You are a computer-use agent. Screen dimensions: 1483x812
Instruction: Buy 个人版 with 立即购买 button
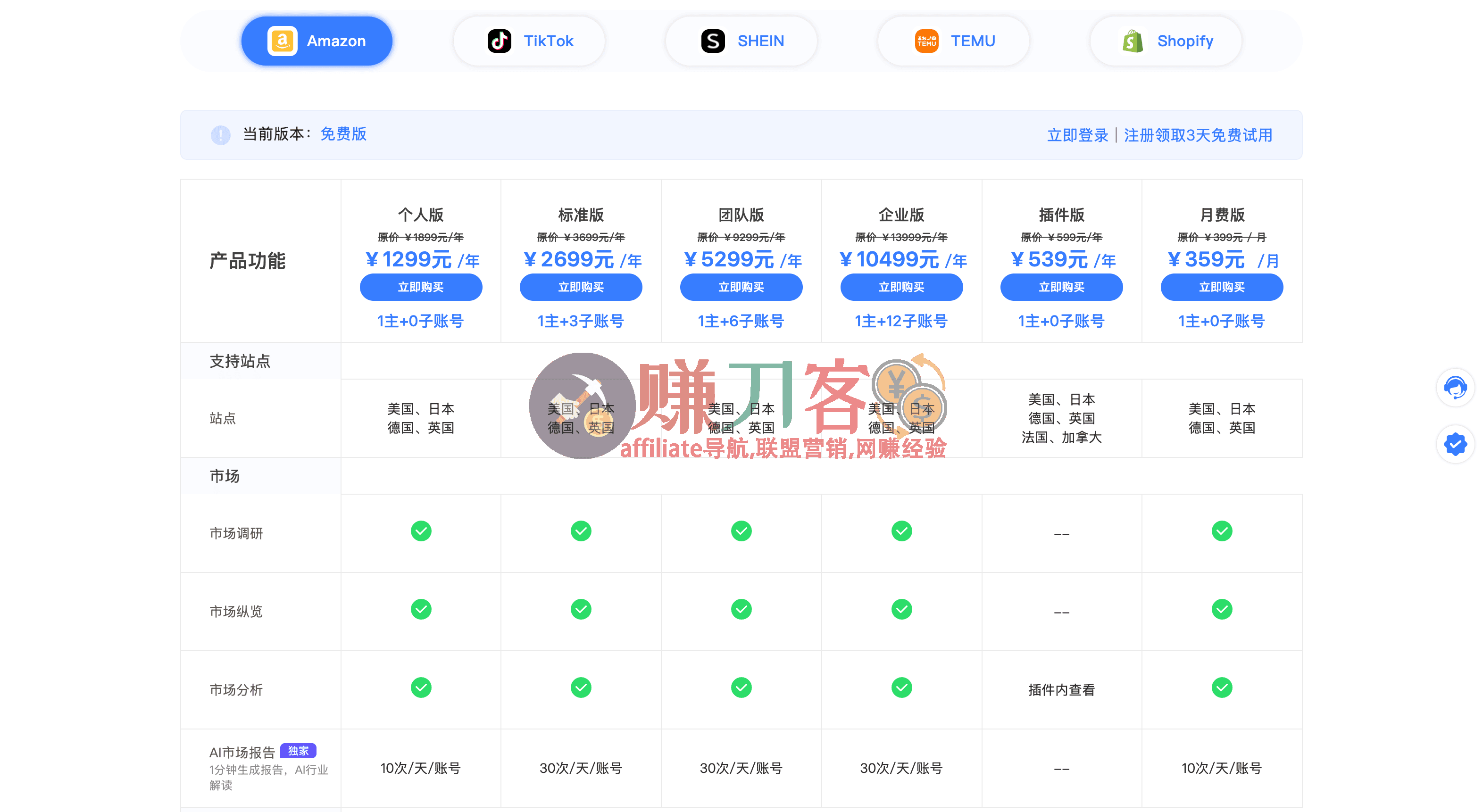coord(421,287)
